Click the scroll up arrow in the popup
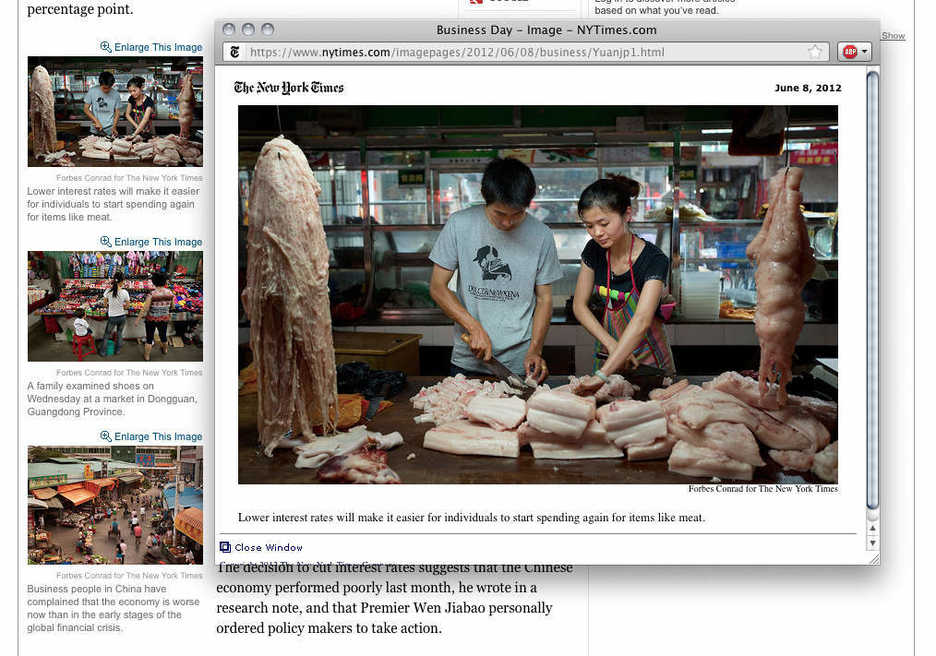The width and height of the screenshot is (936, 656). click(x=873, y=528)
